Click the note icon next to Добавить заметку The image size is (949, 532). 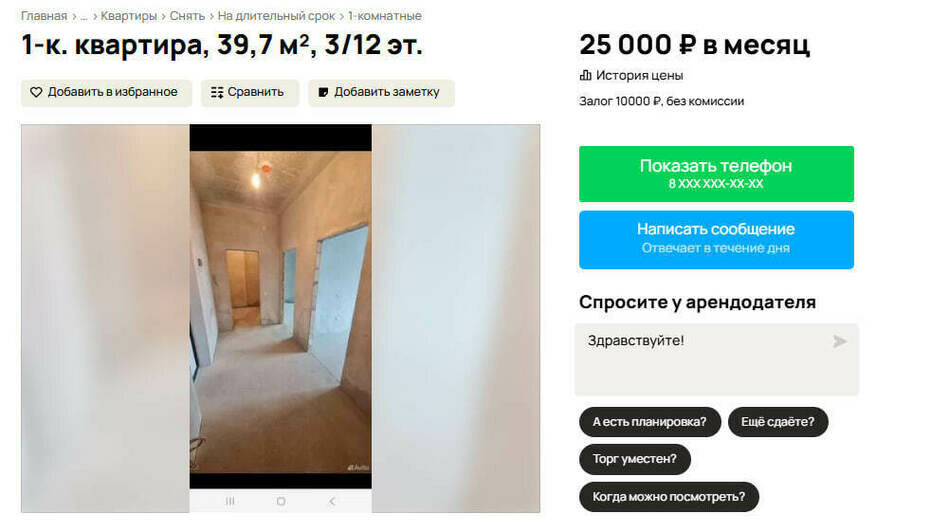tap(323, 93)
